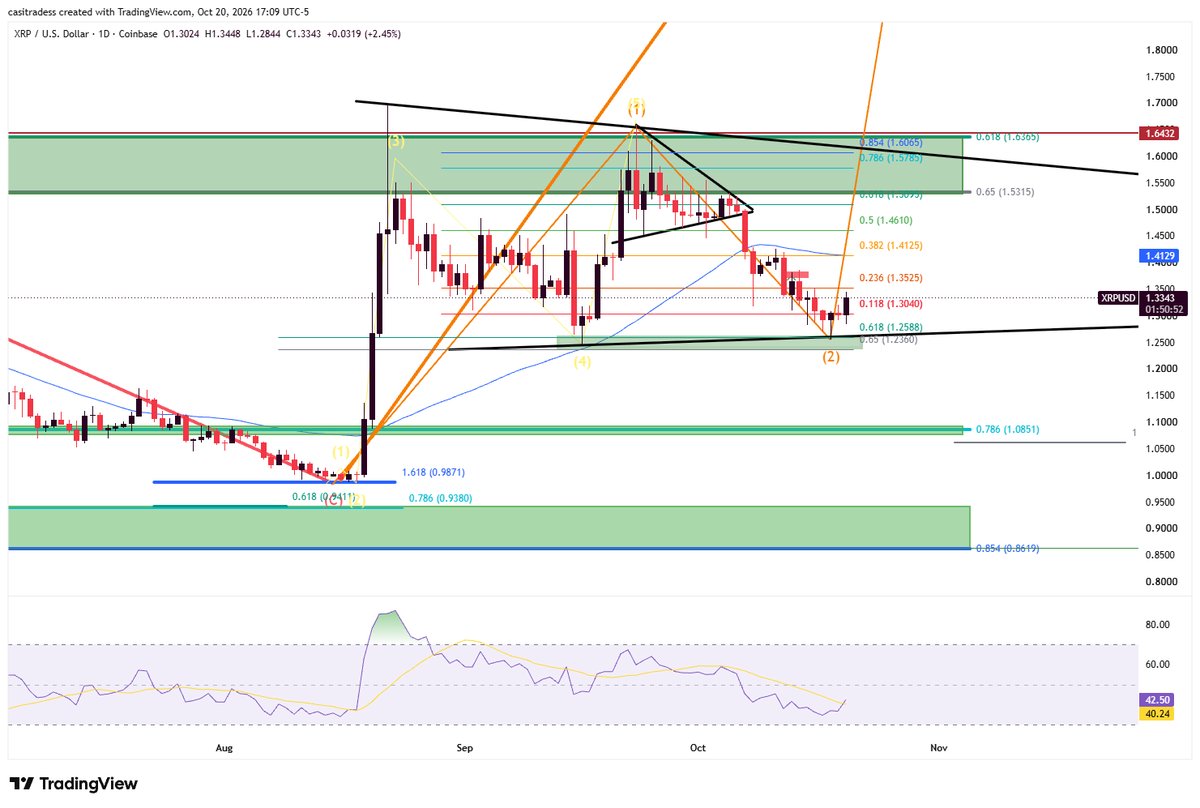Select the extension label 1.618 (0.9871)
Screen dimensions: 1200x808
click(x=435, y=470)
